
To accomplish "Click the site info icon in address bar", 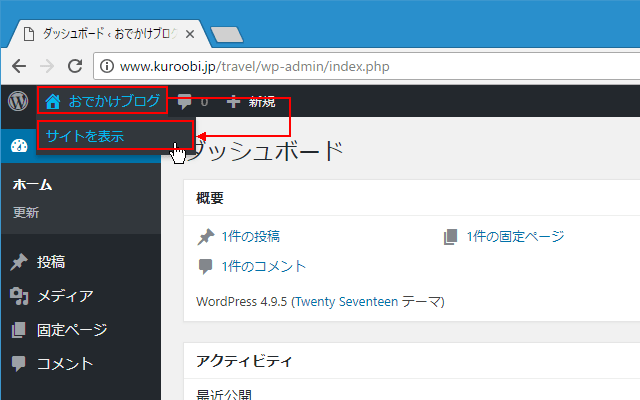I will coord(107,66).
